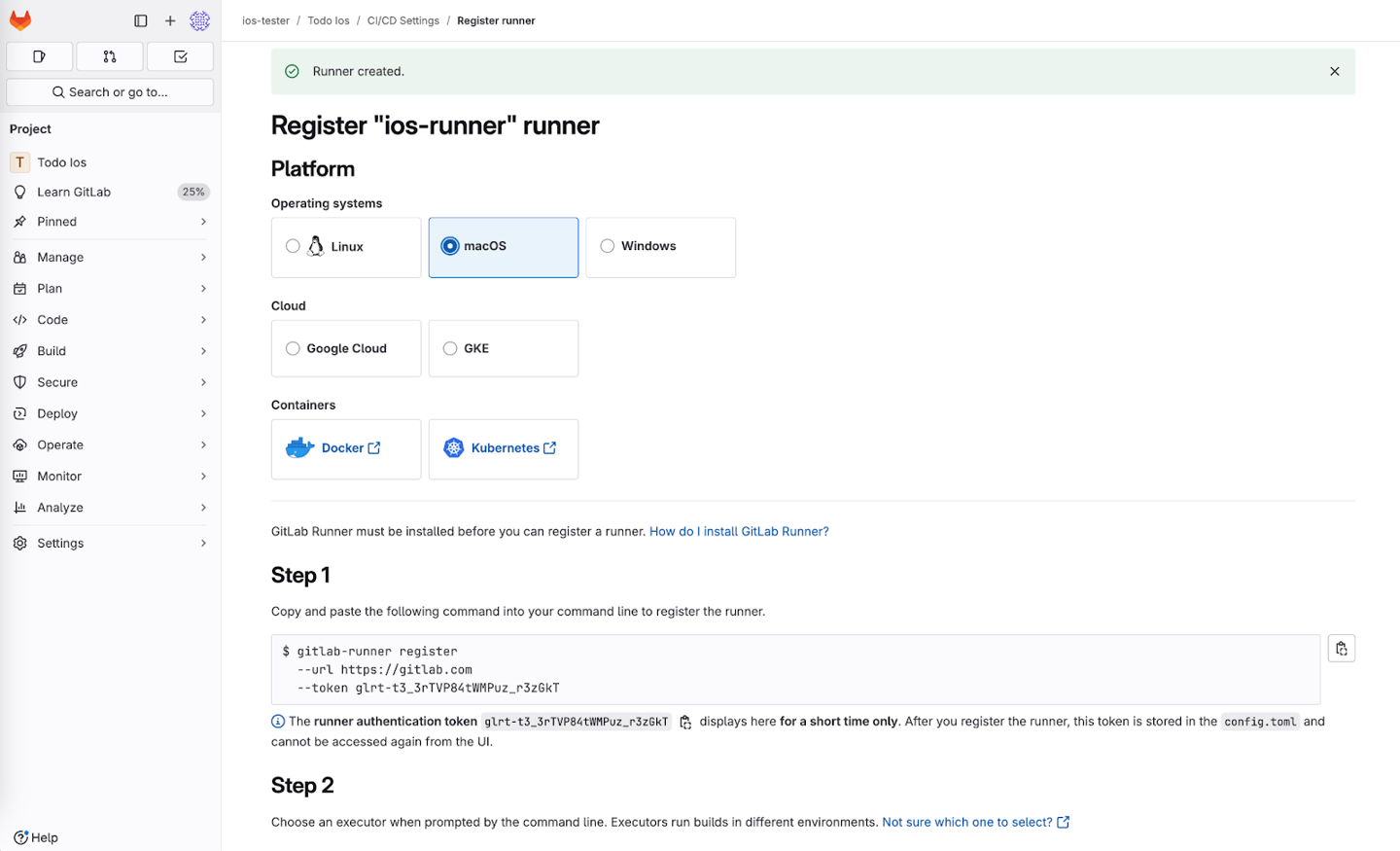This screenshot has width=1400, height=851.
Task: Click the Secure shield icon
Action: [x=19, y=382]
